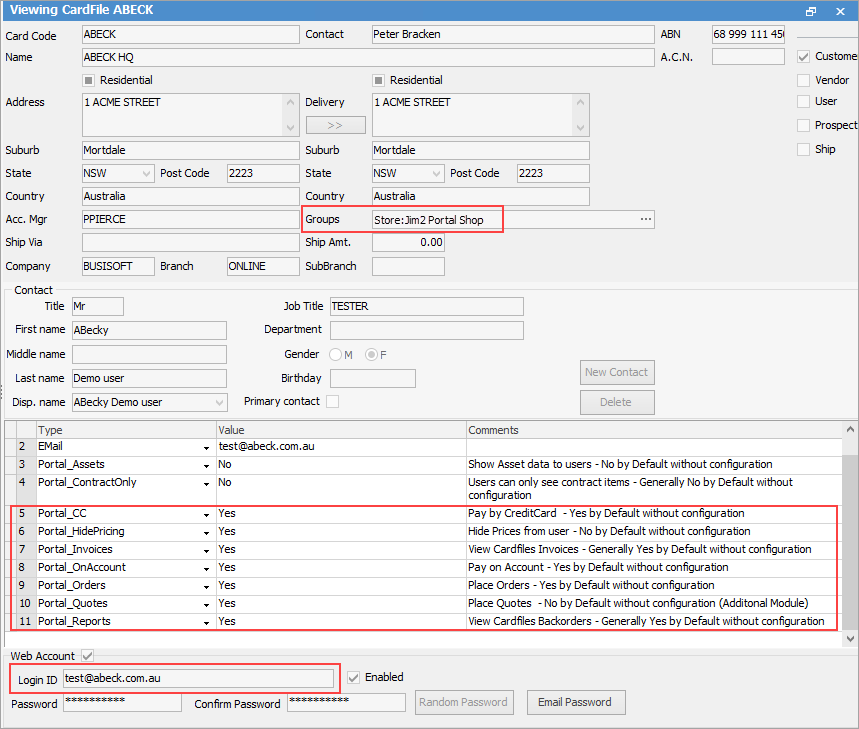Enable the Vendor checkbox
The width and height of the screenshot is (859, 729).
tap(805, 79)
